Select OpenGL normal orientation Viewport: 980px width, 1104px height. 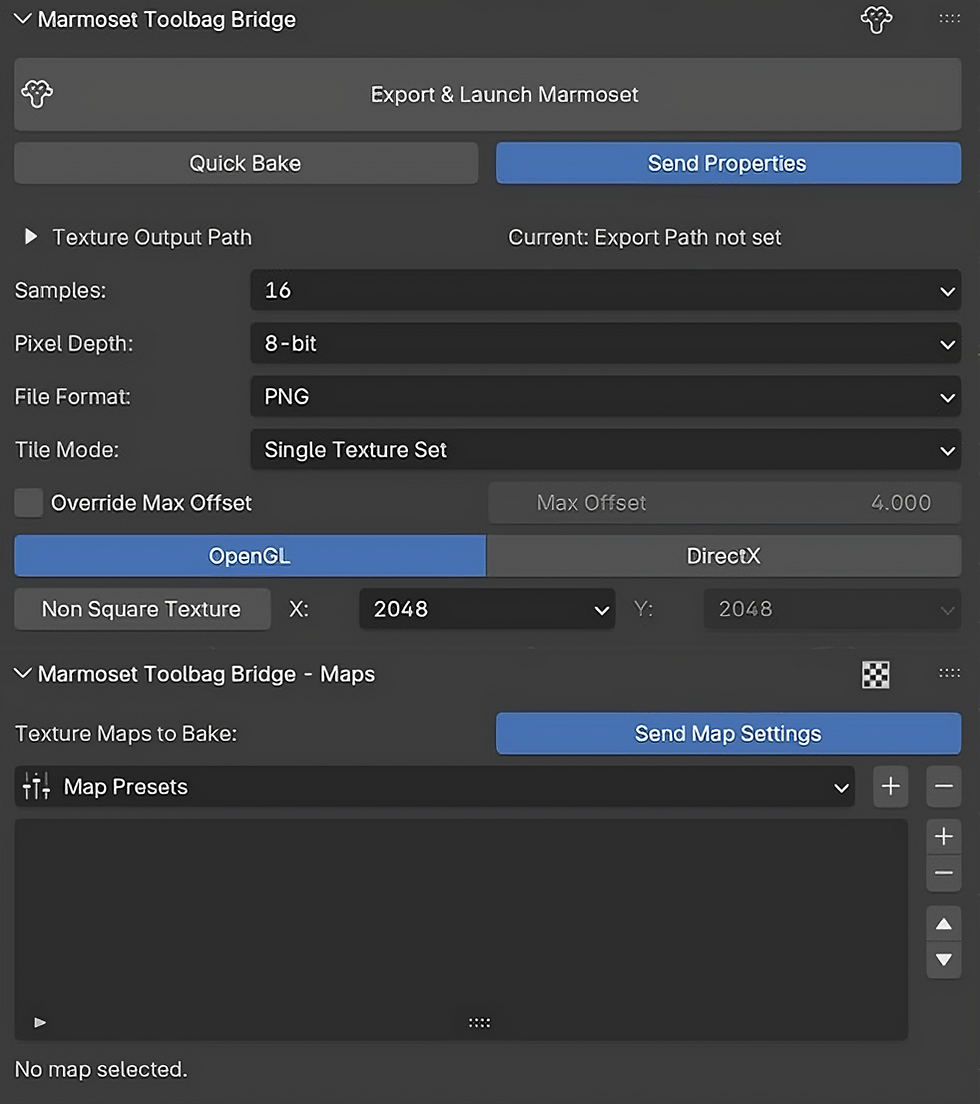250,556
